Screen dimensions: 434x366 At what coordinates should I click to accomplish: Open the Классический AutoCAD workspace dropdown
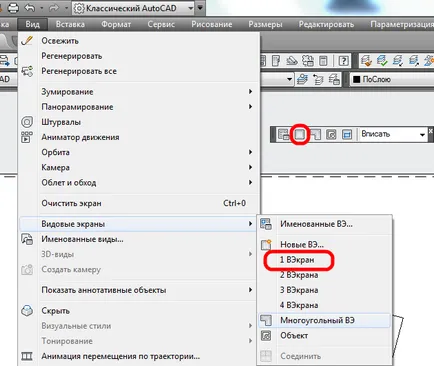tap(133, 8)
